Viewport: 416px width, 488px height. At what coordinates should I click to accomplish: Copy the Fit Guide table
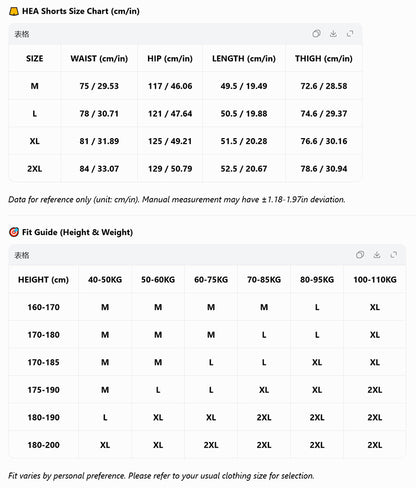click(x=360, y=255)
